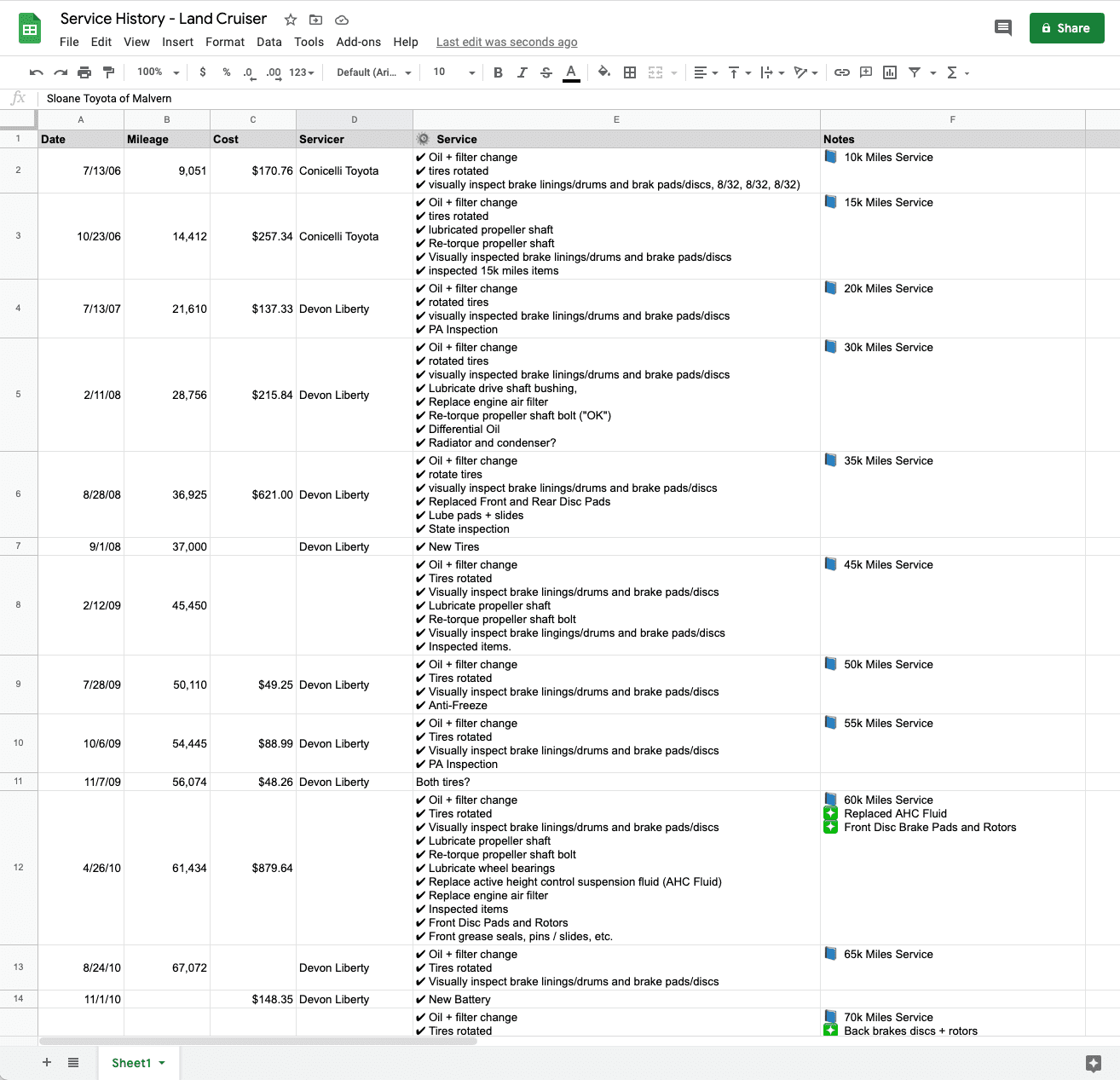Viewport: 1120px width, 1080px height.
Task: Open the font size 10 dropdown
Action: click(453, 72)
